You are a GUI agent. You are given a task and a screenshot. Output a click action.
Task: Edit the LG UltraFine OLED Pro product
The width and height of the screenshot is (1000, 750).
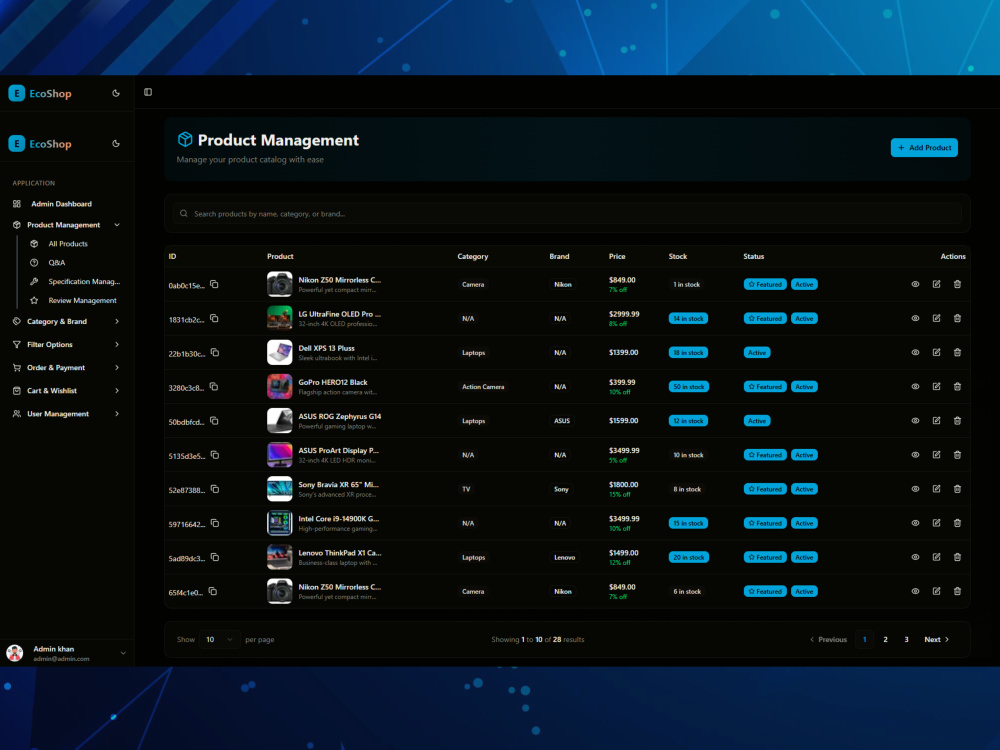pos(936,318)
